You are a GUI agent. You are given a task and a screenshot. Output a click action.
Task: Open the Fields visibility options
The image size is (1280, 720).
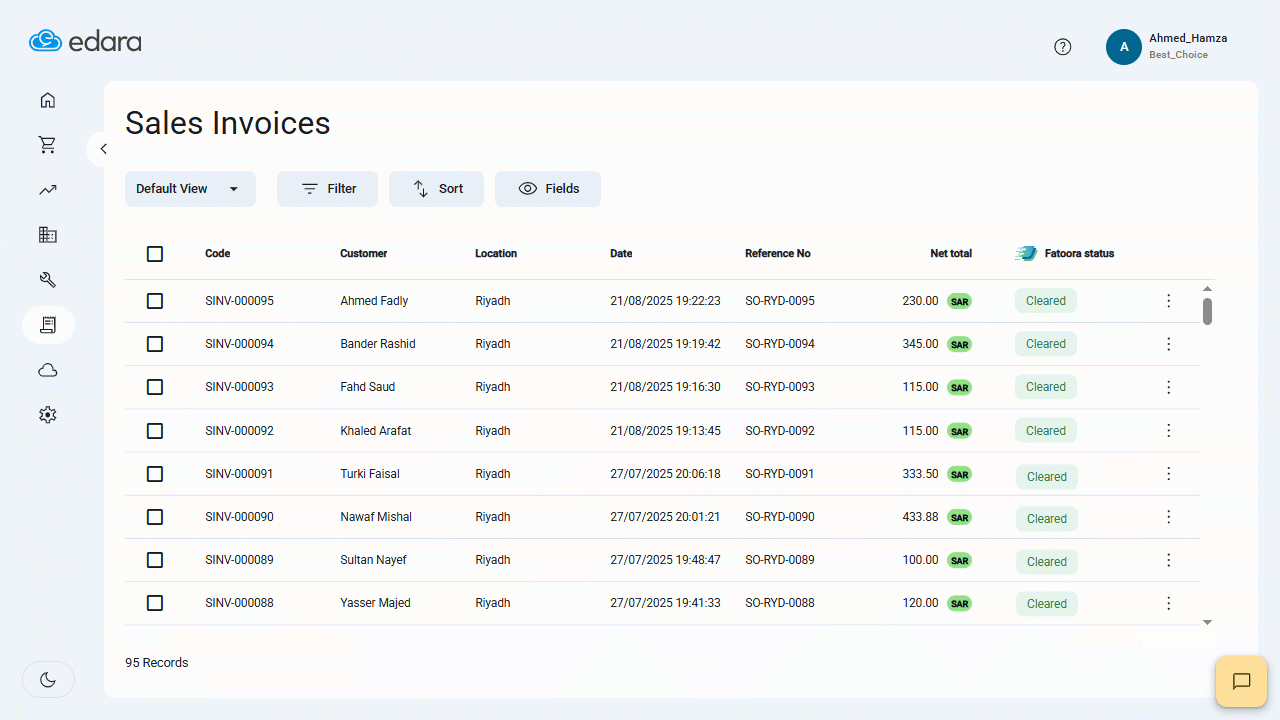548,189
